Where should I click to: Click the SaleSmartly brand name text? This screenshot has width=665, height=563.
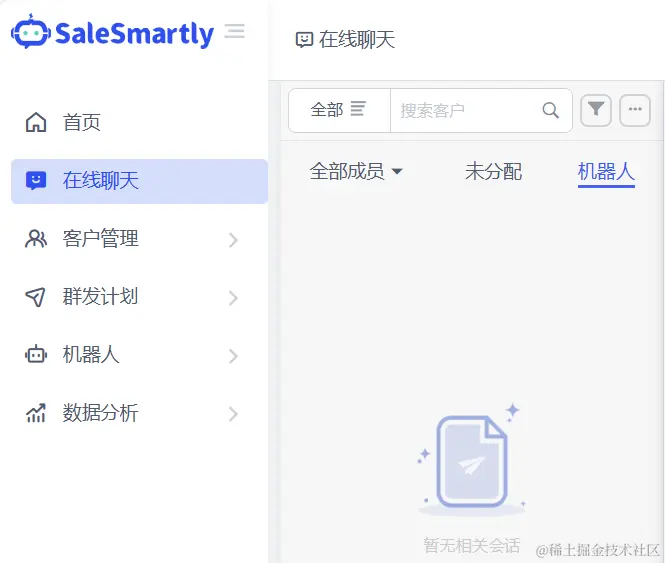tap(134, 34)
